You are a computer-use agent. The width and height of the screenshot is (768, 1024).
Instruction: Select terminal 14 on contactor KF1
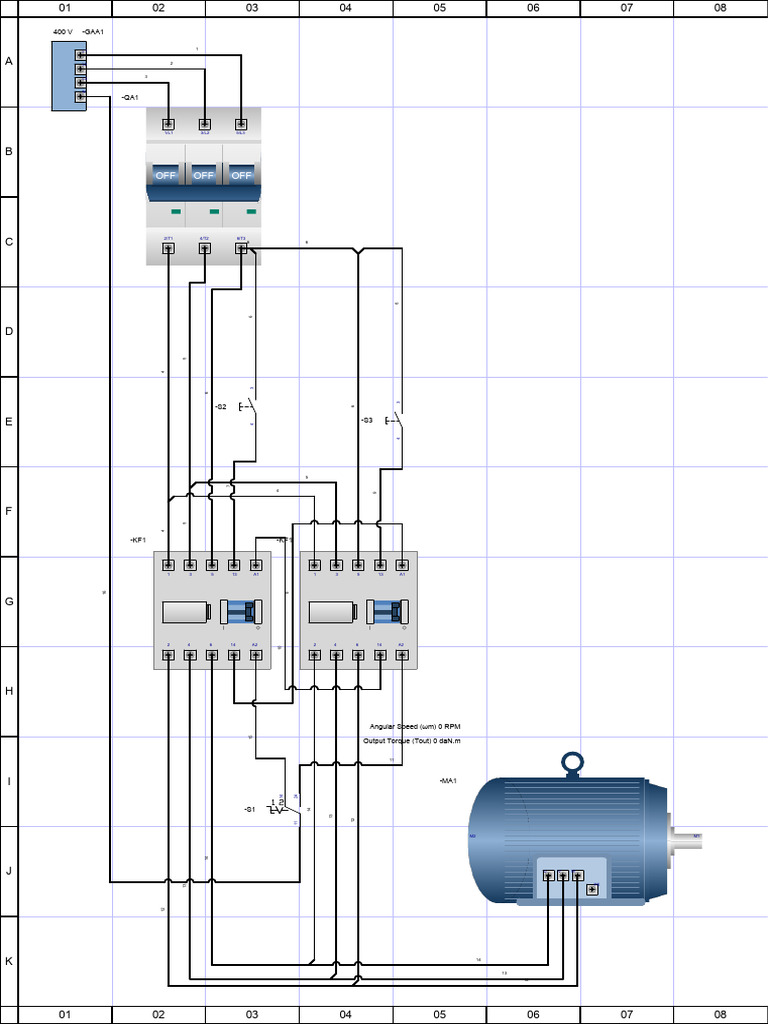point(234,655)
